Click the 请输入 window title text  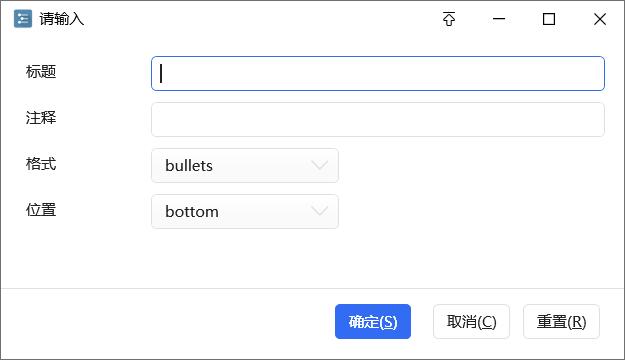point(61,19)
